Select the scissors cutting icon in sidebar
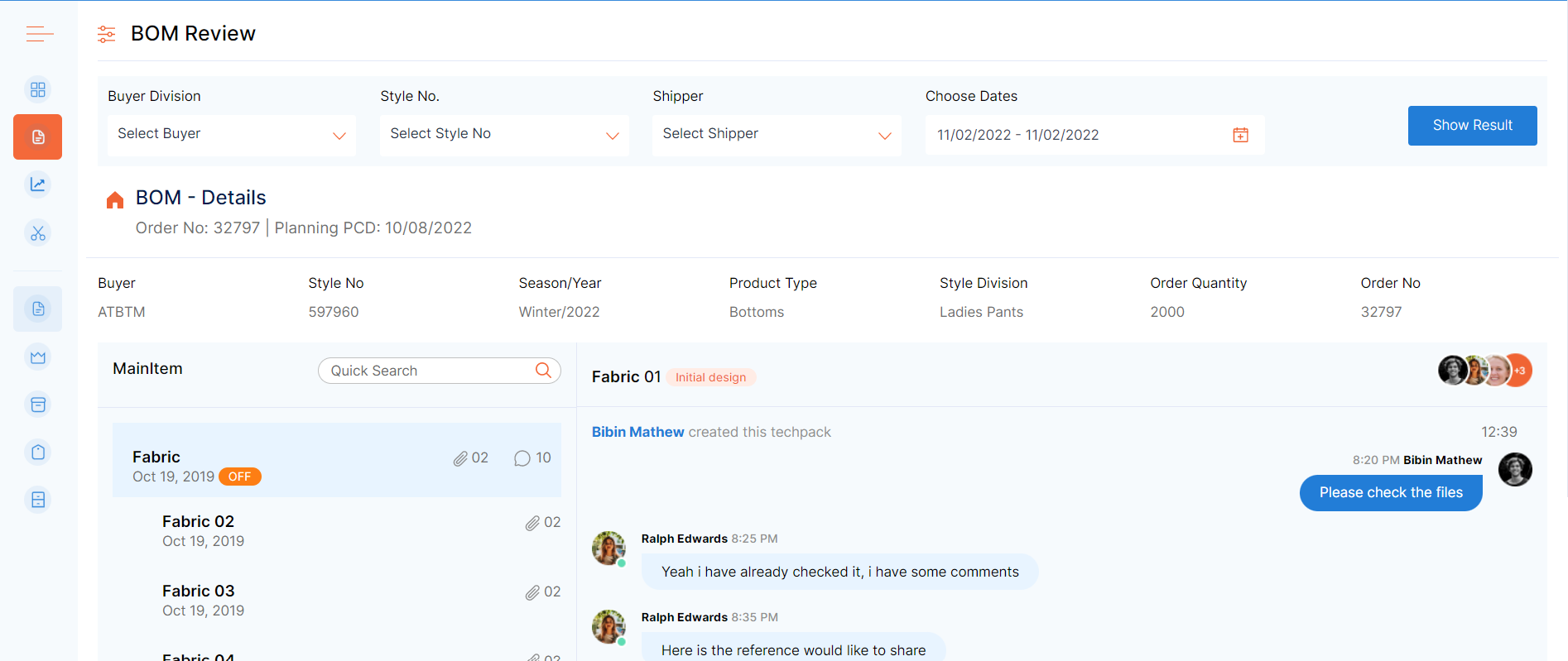Image resolution: width=1568 pixels, height=661 pixels. pos(38,233)
